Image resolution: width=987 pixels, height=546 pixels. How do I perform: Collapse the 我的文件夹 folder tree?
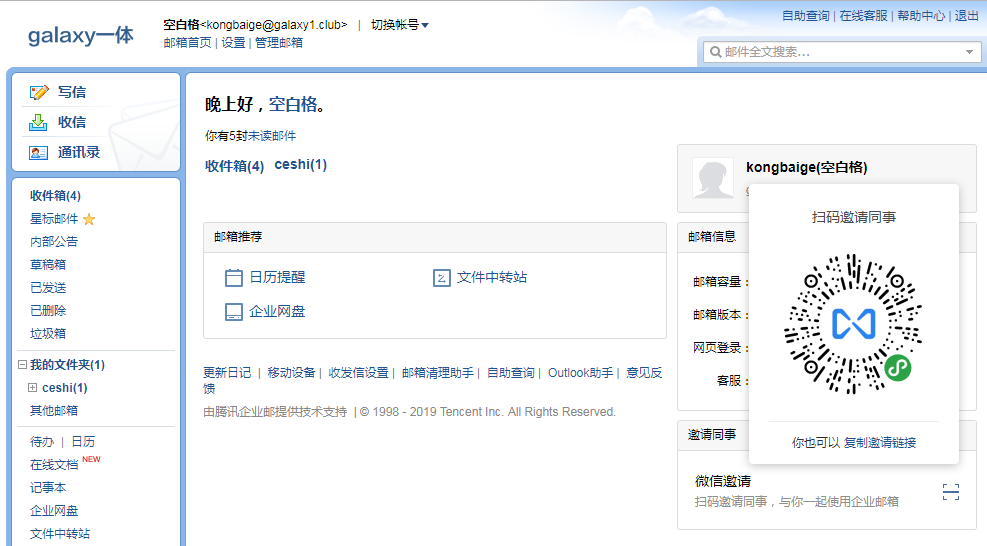(22, 365)
